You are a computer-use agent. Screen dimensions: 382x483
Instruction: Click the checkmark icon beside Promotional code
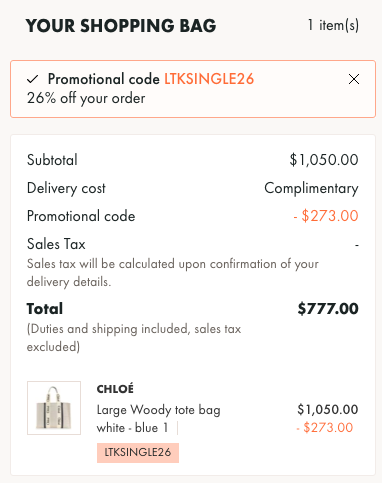33,79
